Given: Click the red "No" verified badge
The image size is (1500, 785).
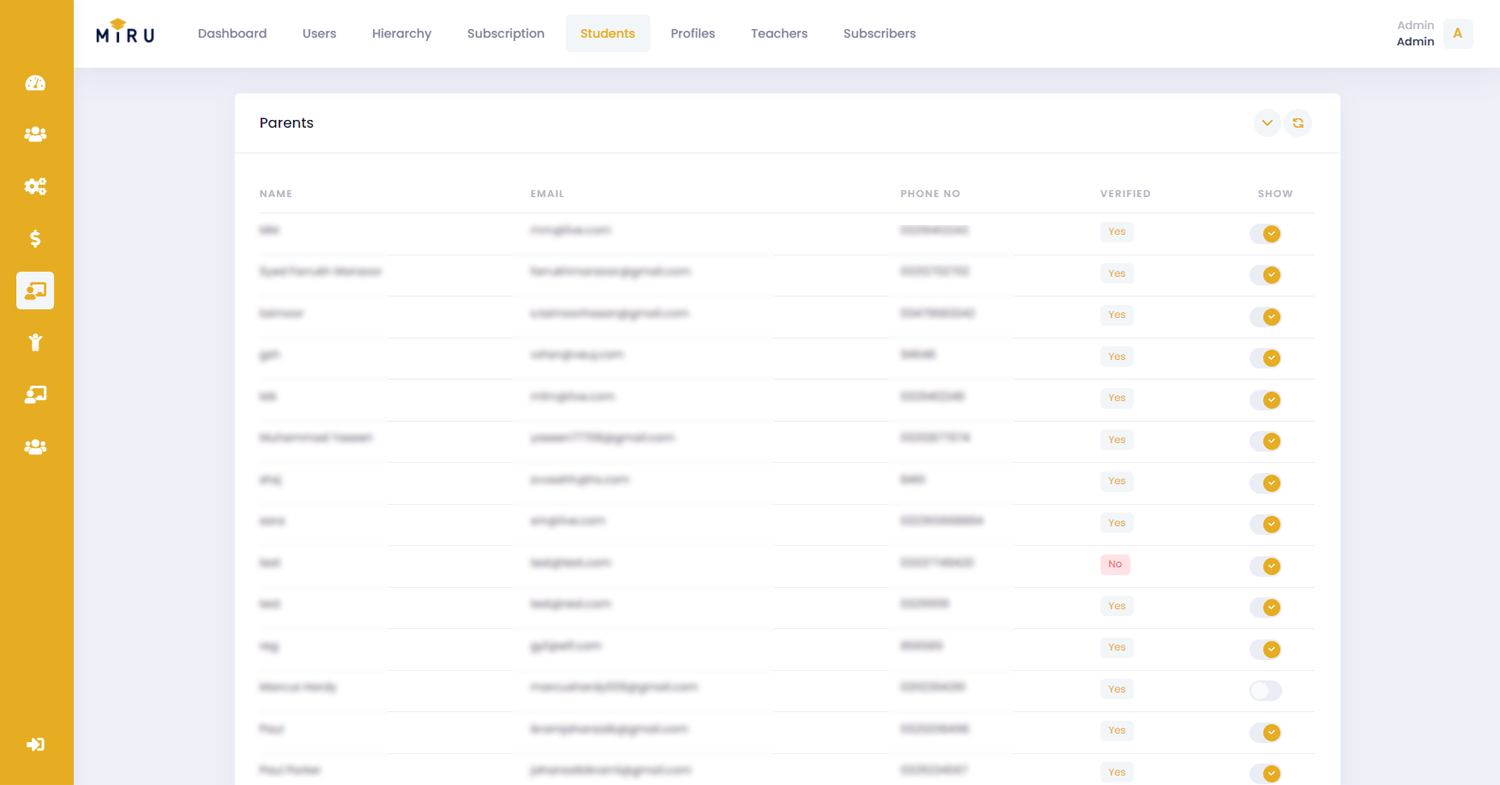Looking at the screenshot, I should 1115,564.
